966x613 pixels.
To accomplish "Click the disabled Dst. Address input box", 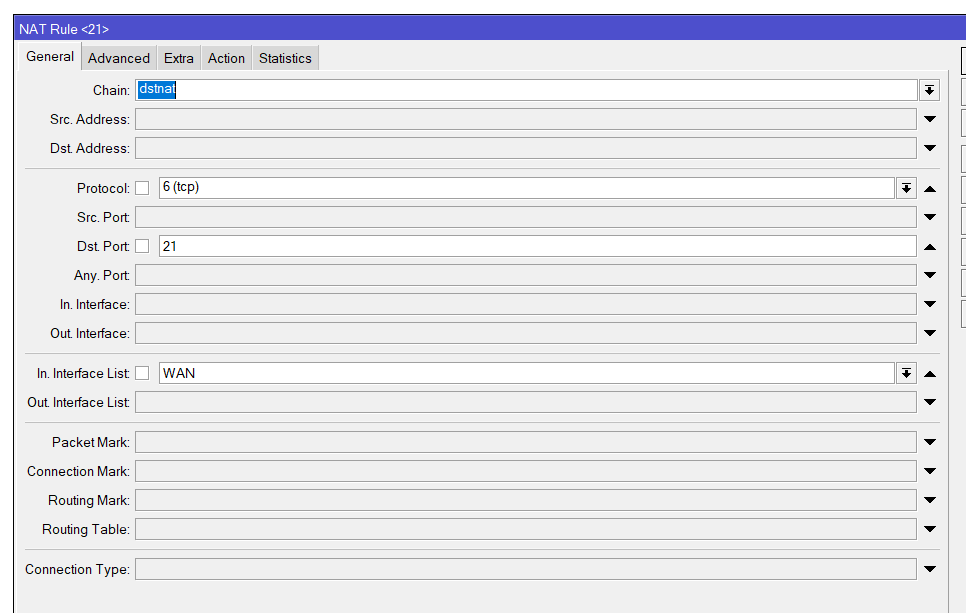I will click(x=526, y=148).
